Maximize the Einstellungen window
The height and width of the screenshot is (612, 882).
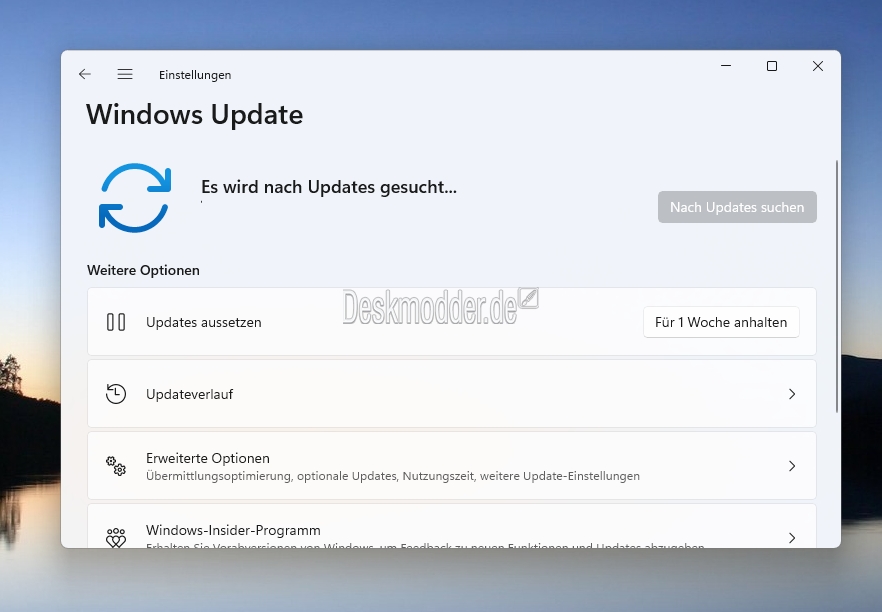[x=772, y=66]
